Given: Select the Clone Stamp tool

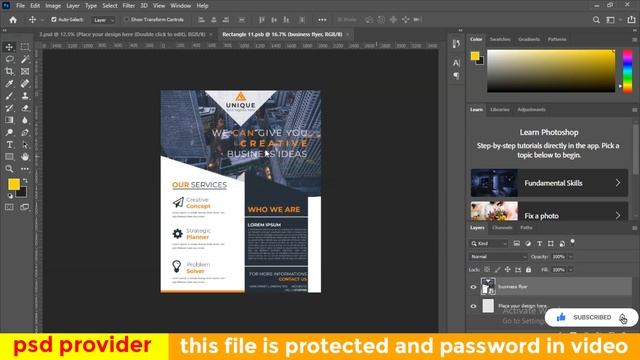Looking at the screenshot, I should coord(25,96).
